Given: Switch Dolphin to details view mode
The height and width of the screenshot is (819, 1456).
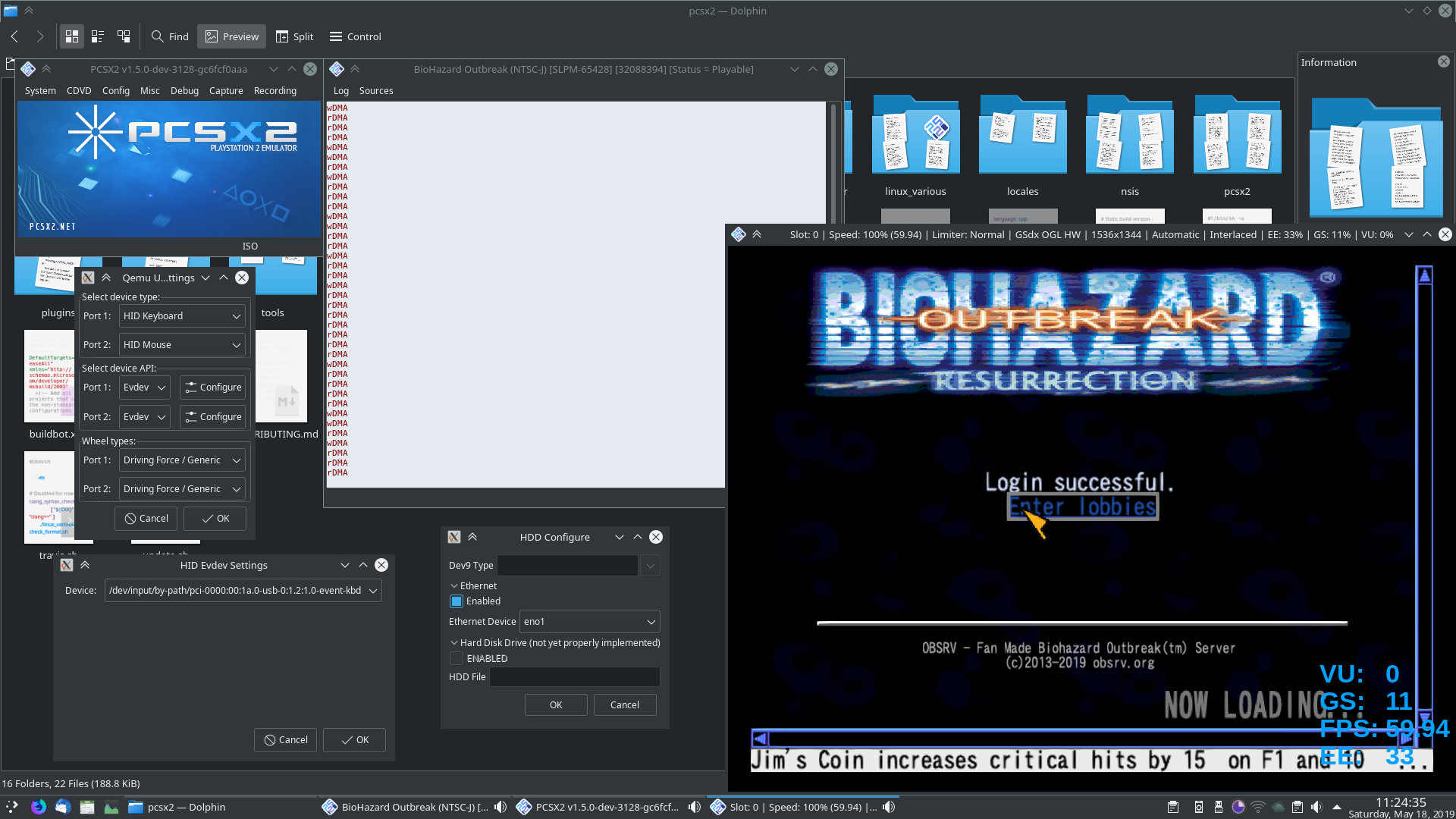Looking at the screenshot, I should click(124, 36).
